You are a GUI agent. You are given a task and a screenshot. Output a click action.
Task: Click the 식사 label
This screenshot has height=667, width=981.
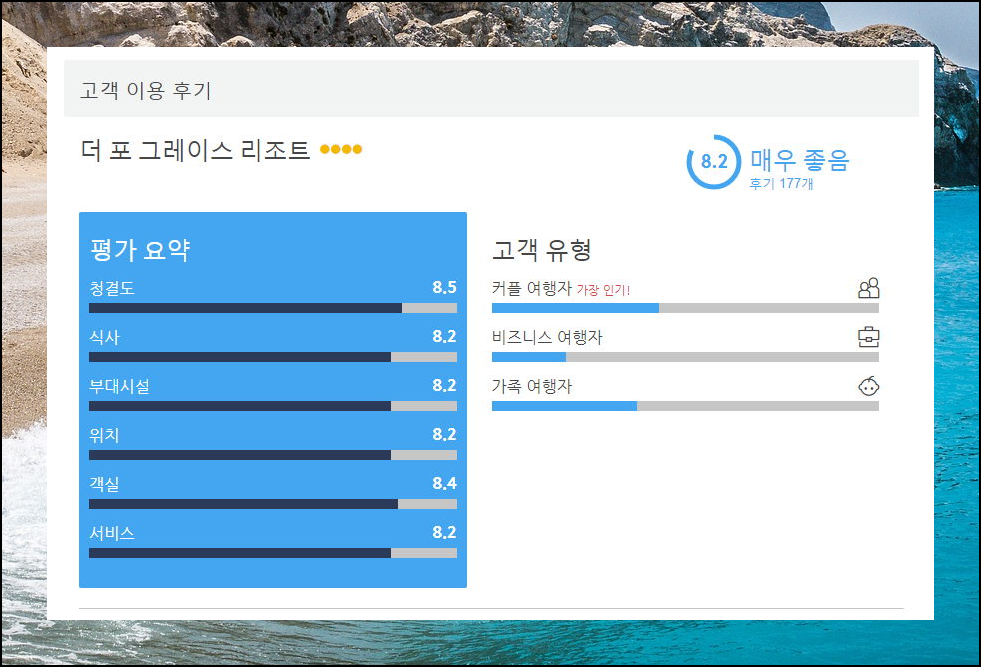tap(104, 337)
